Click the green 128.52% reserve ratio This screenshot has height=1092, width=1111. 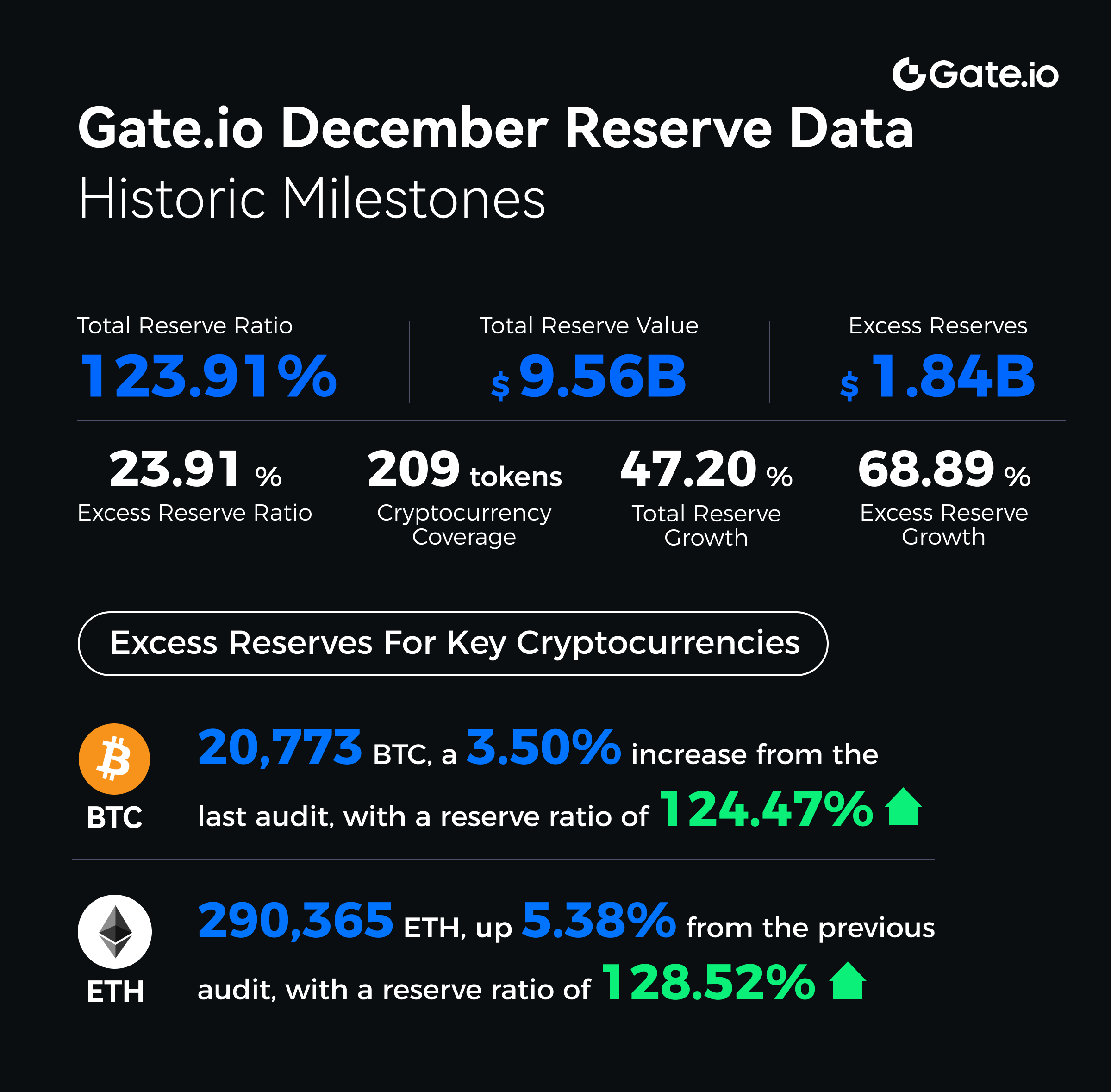pos(708,983)
